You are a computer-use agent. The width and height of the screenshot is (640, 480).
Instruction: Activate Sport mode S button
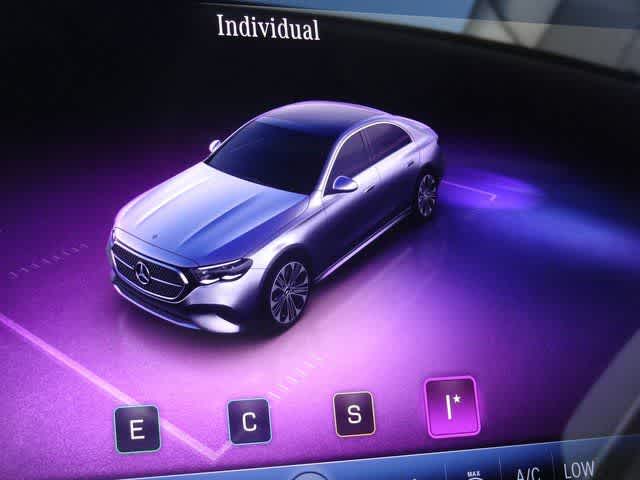coord(354,413)
